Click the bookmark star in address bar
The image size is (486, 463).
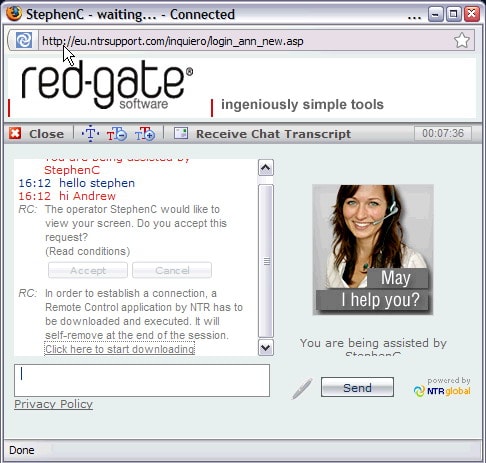pyautogui.click(x=462, y=41)
